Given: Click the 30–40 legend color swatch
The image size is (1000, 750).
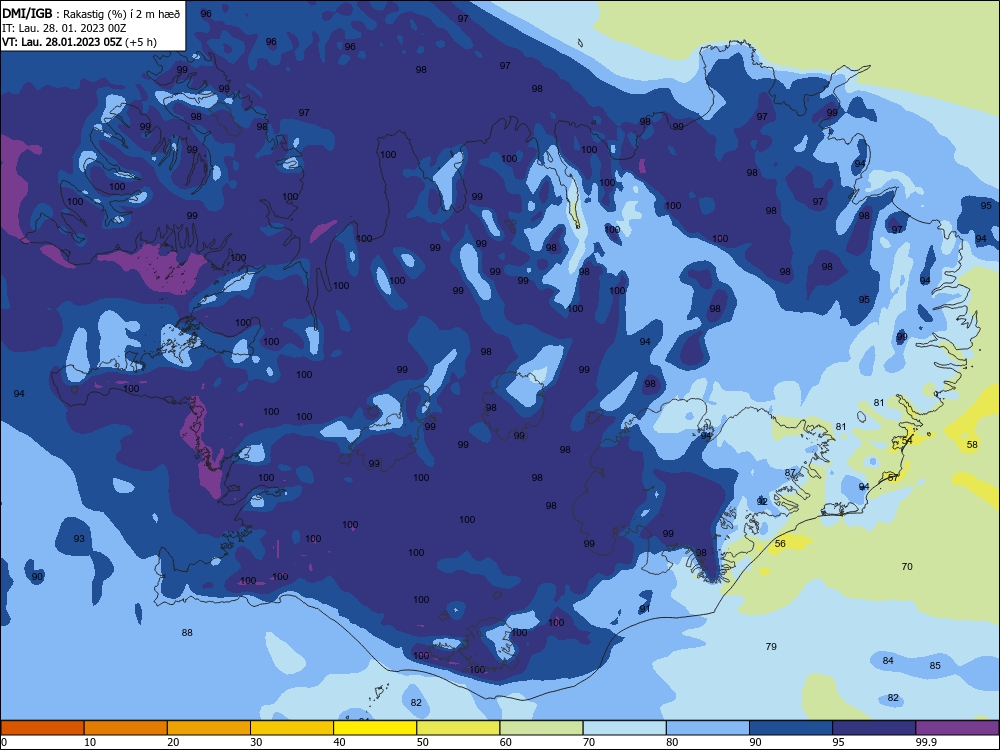Looking at the screenshot, I should pyautogui.click(x=292, y=728).
